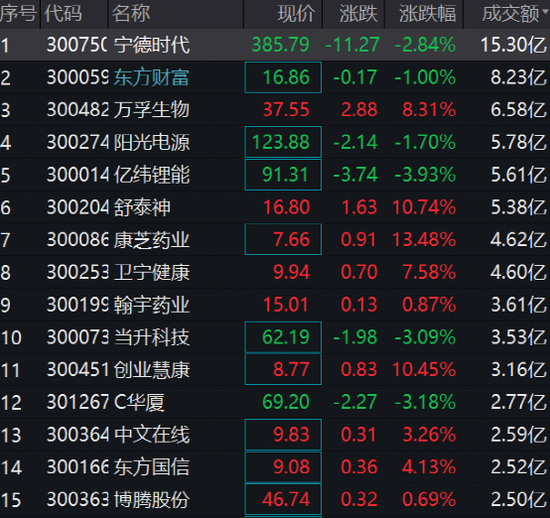Screen dimensions: 550x518
Task: Click turnover value 3.61亿
Action: 518,305
